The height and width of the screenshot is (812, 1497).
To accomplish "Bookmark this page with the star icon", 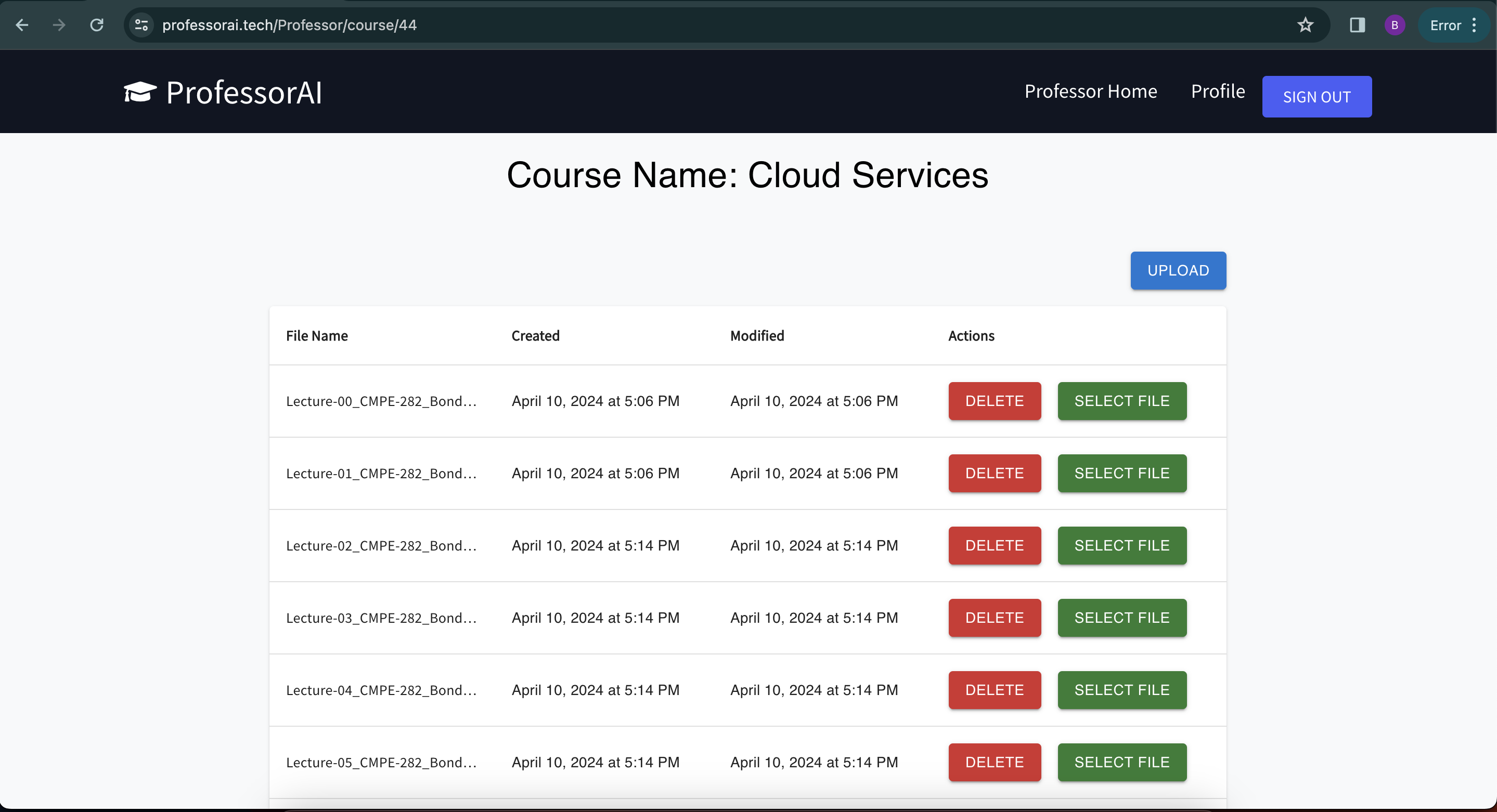I will 1305,25.
